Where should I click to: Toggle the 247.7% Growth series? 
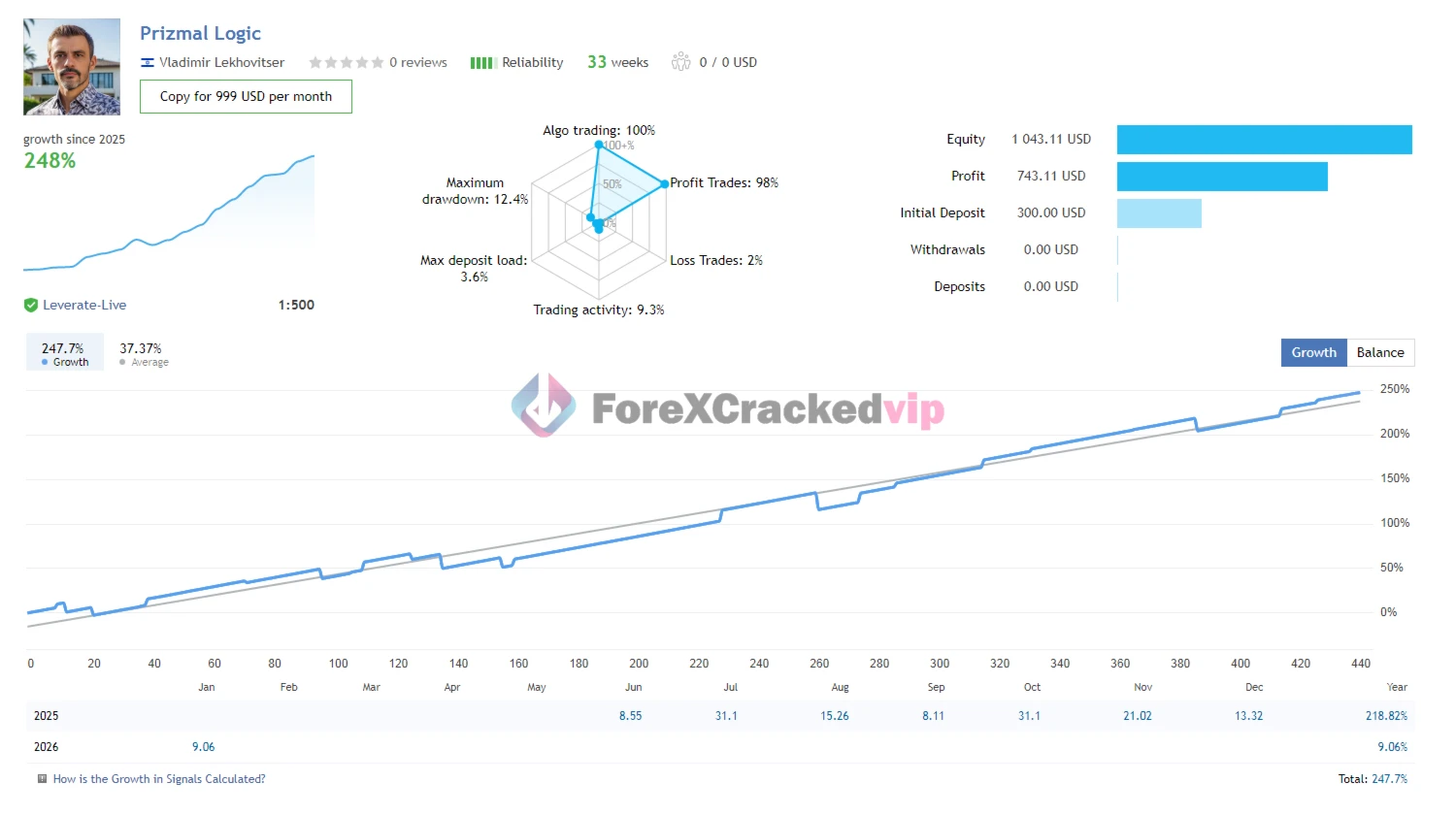(x=64, y=353)
